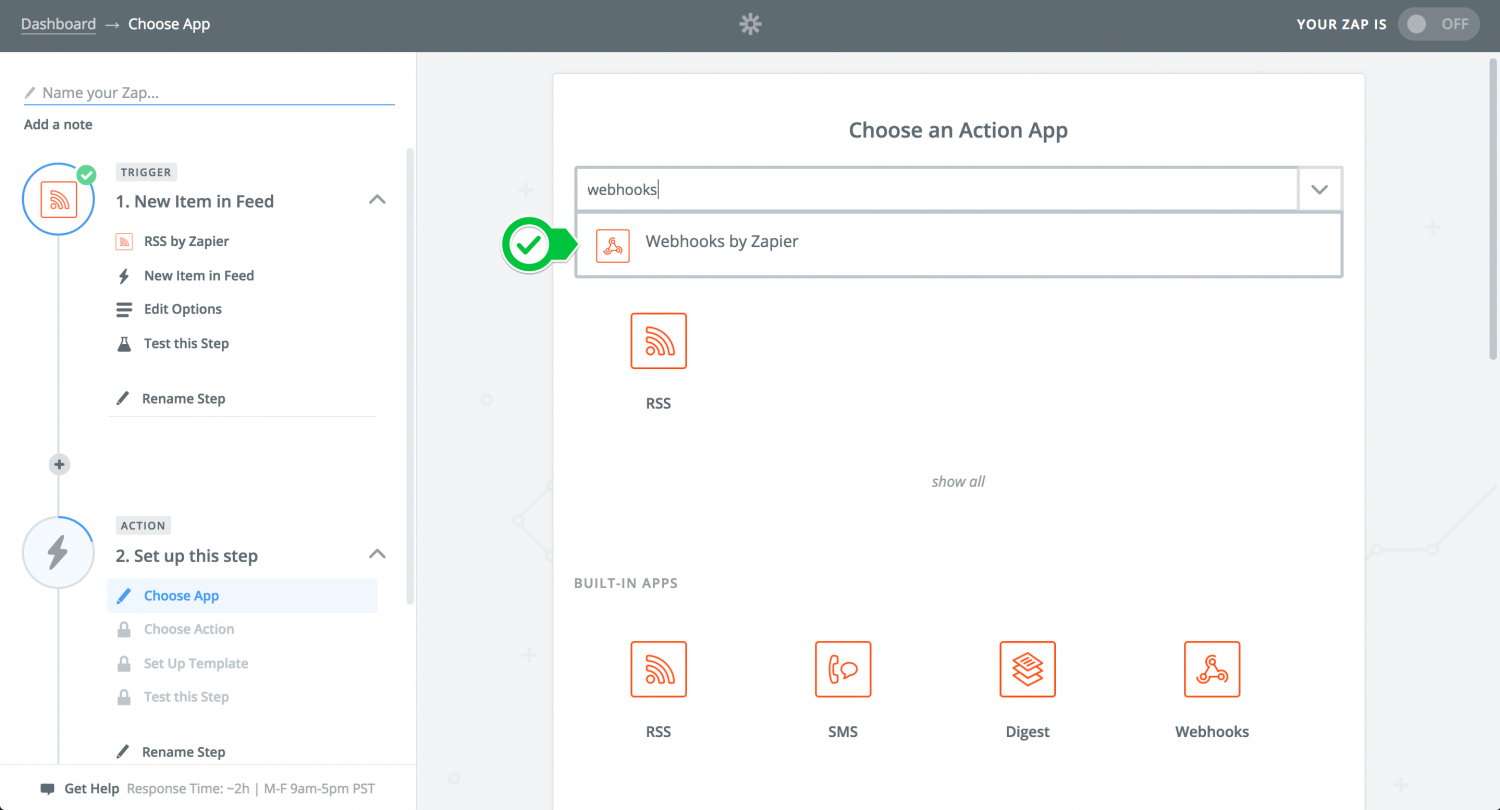Click the ACTION badge label
This screenshot has width=1500, height=810.
(143, 525)
